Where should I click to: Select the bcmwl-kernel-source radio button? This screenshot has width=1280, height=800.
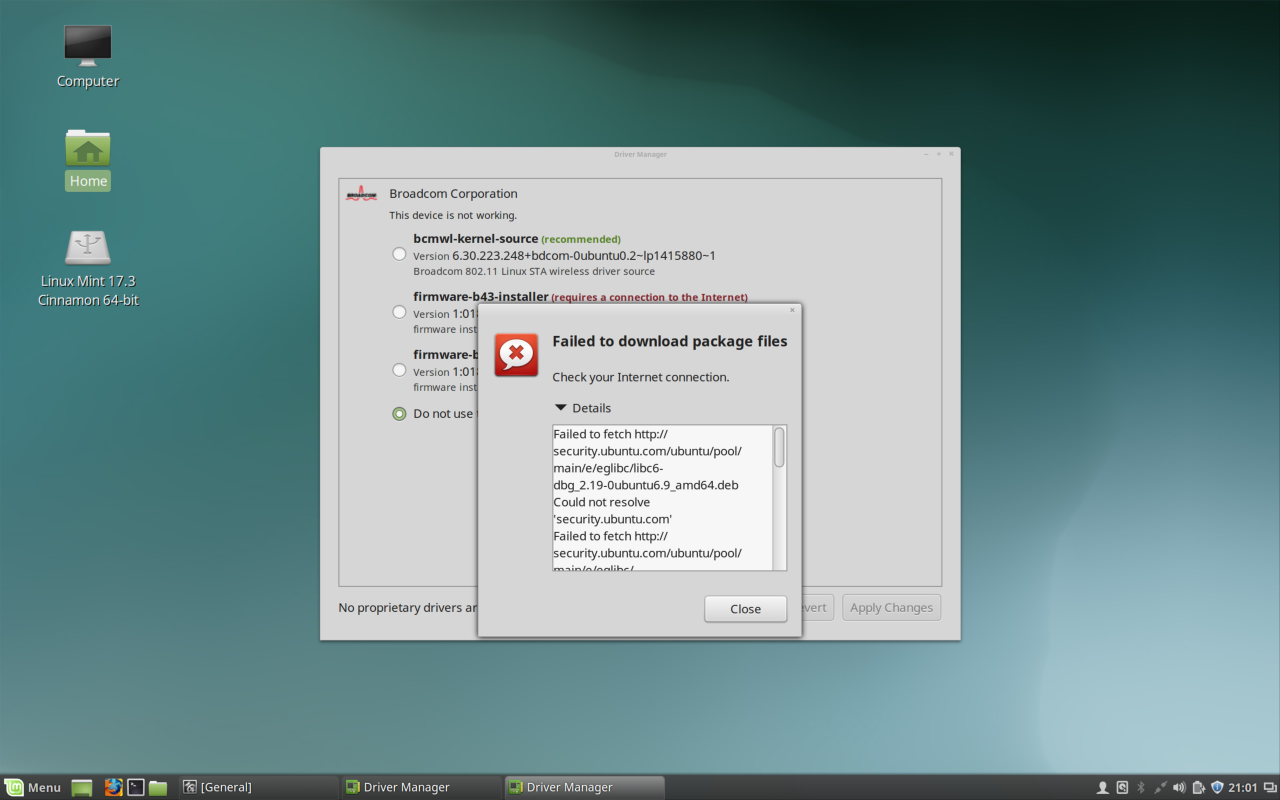(x=399, y=254)
